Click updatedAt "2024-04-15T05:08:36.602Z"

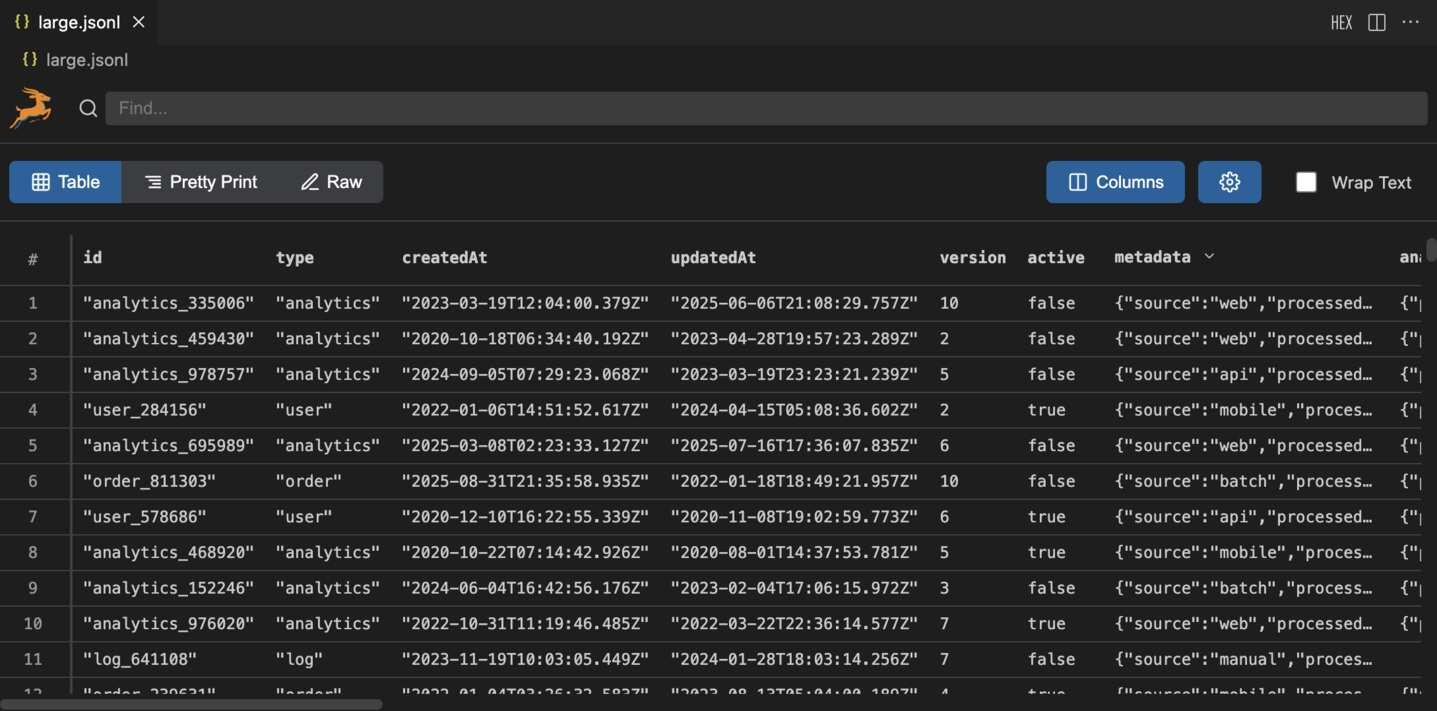tap(794, 410)
